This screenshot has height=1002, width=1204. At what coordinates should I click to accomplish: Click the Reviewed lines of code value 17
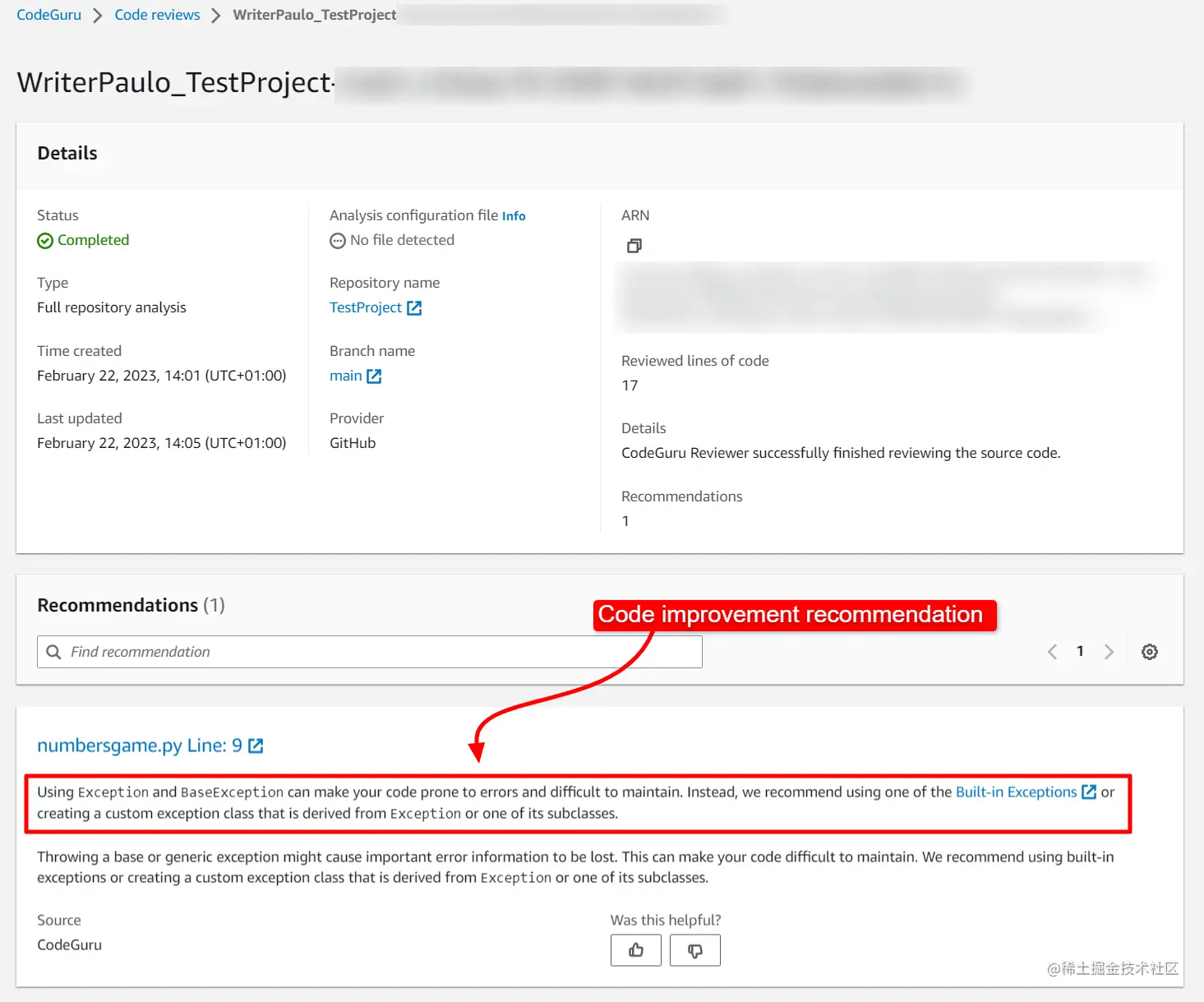(630, 386)
